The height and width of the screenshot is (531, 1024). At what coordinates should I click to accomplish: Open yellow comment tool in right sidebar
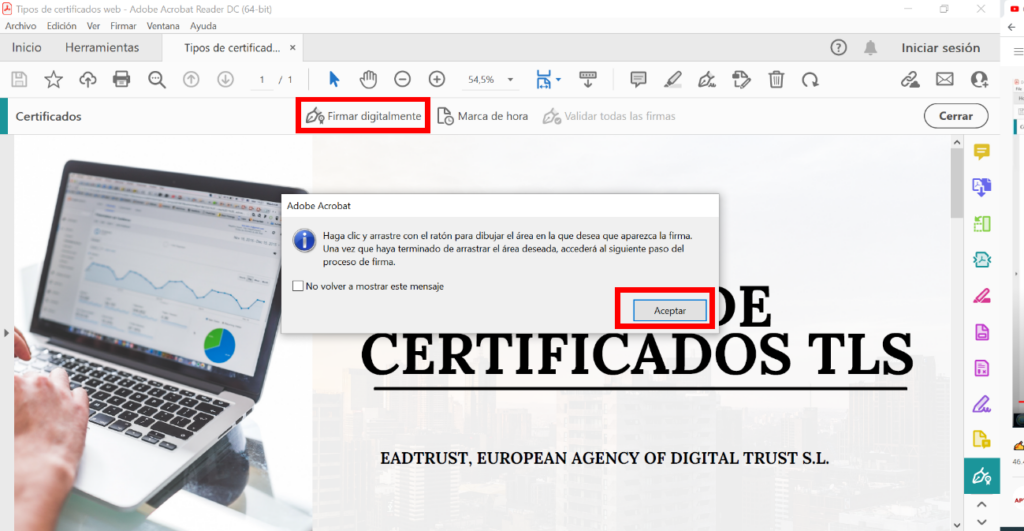click(982, 152)
